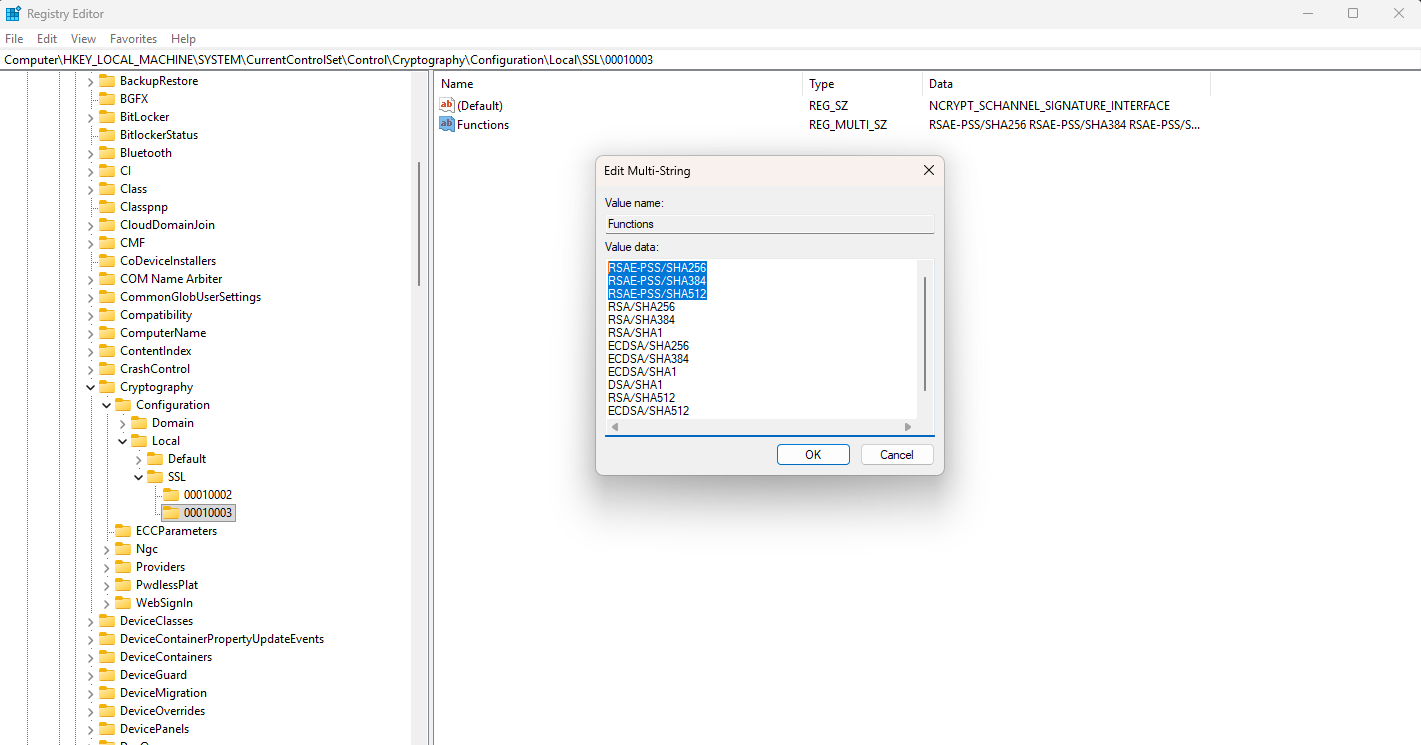Click the DeviceGuard folder icon

[107, 675]
